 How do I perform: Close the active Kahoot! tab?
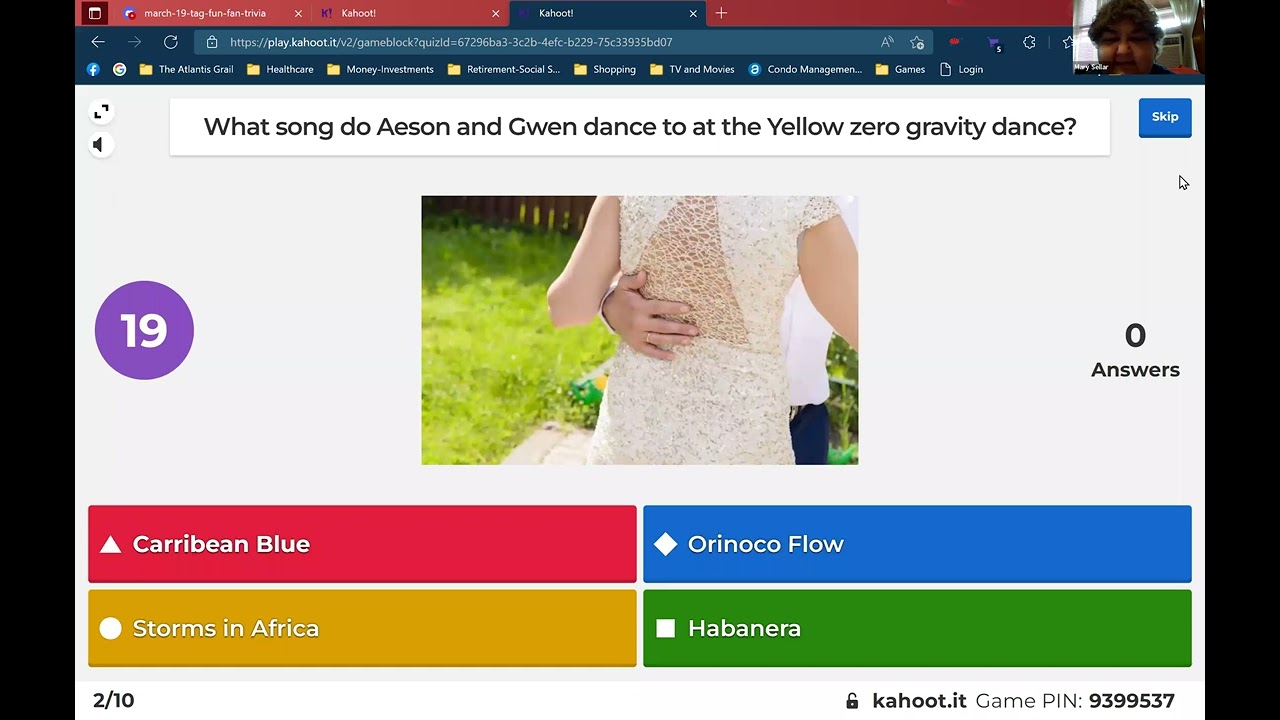[693, 13]
